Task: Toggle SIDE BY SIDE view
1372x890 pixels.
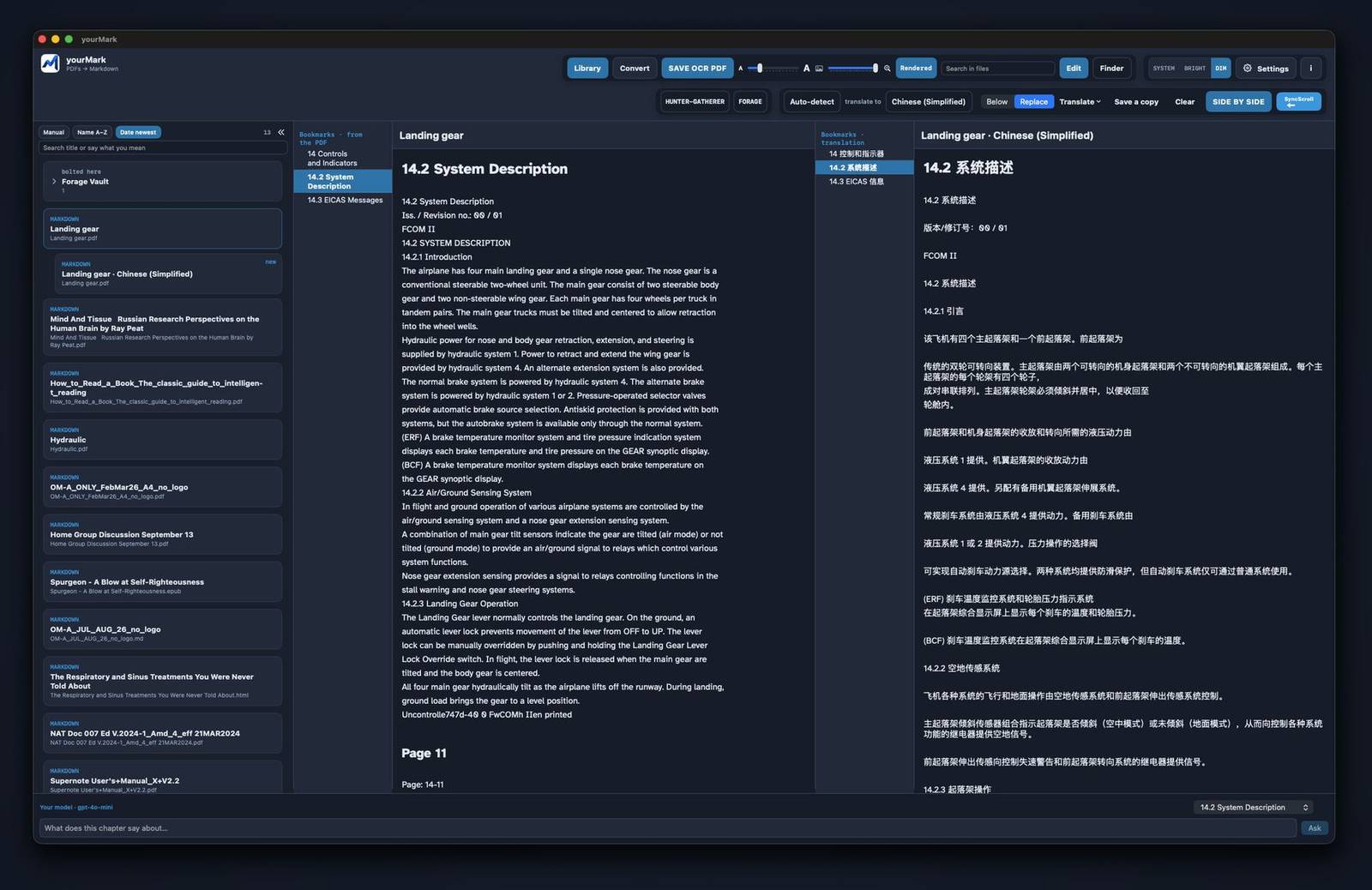Action: click(x=1238, y=101)
